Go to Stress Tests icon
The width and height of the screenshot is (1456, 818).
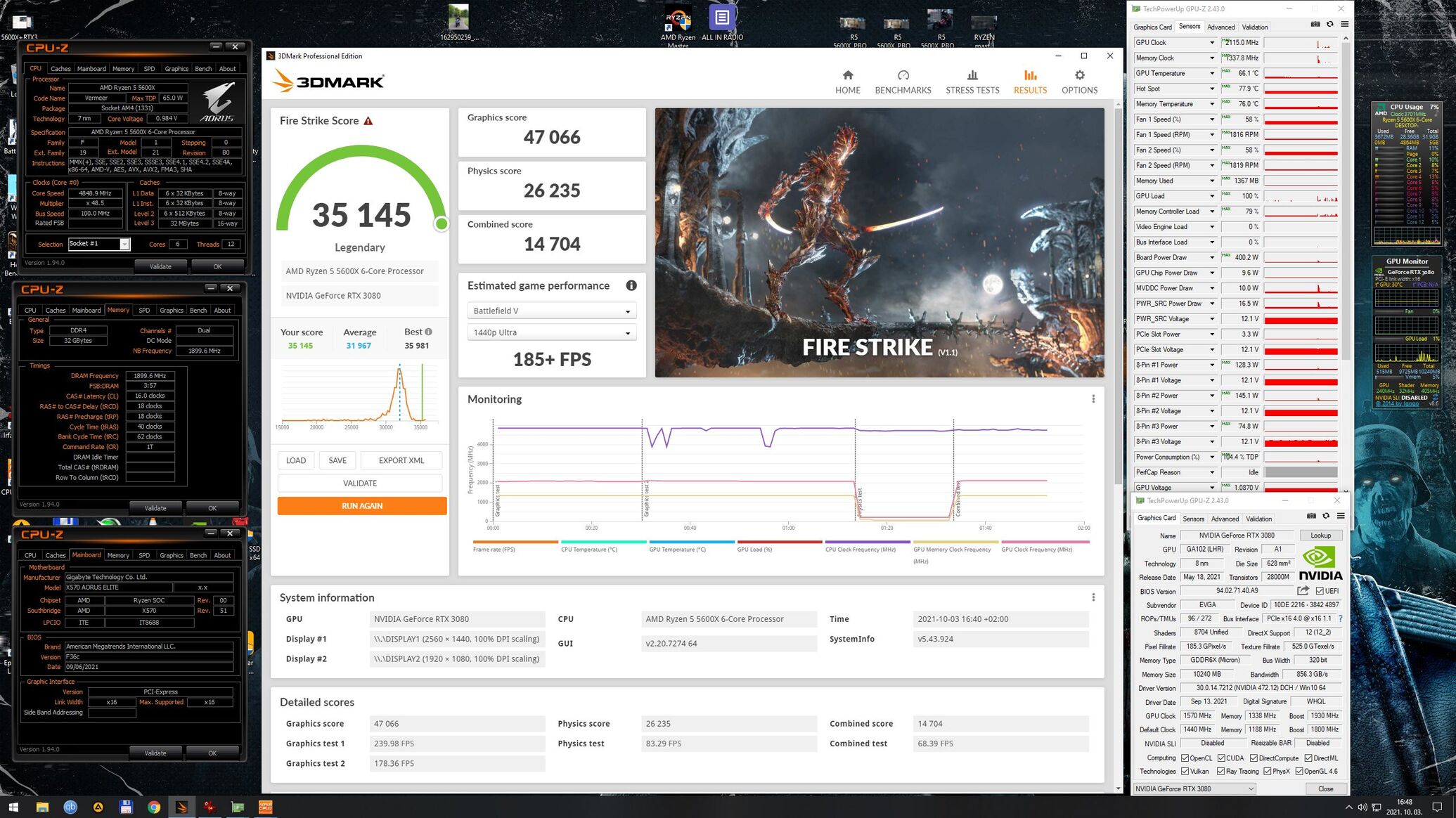[x=972, y=75]
